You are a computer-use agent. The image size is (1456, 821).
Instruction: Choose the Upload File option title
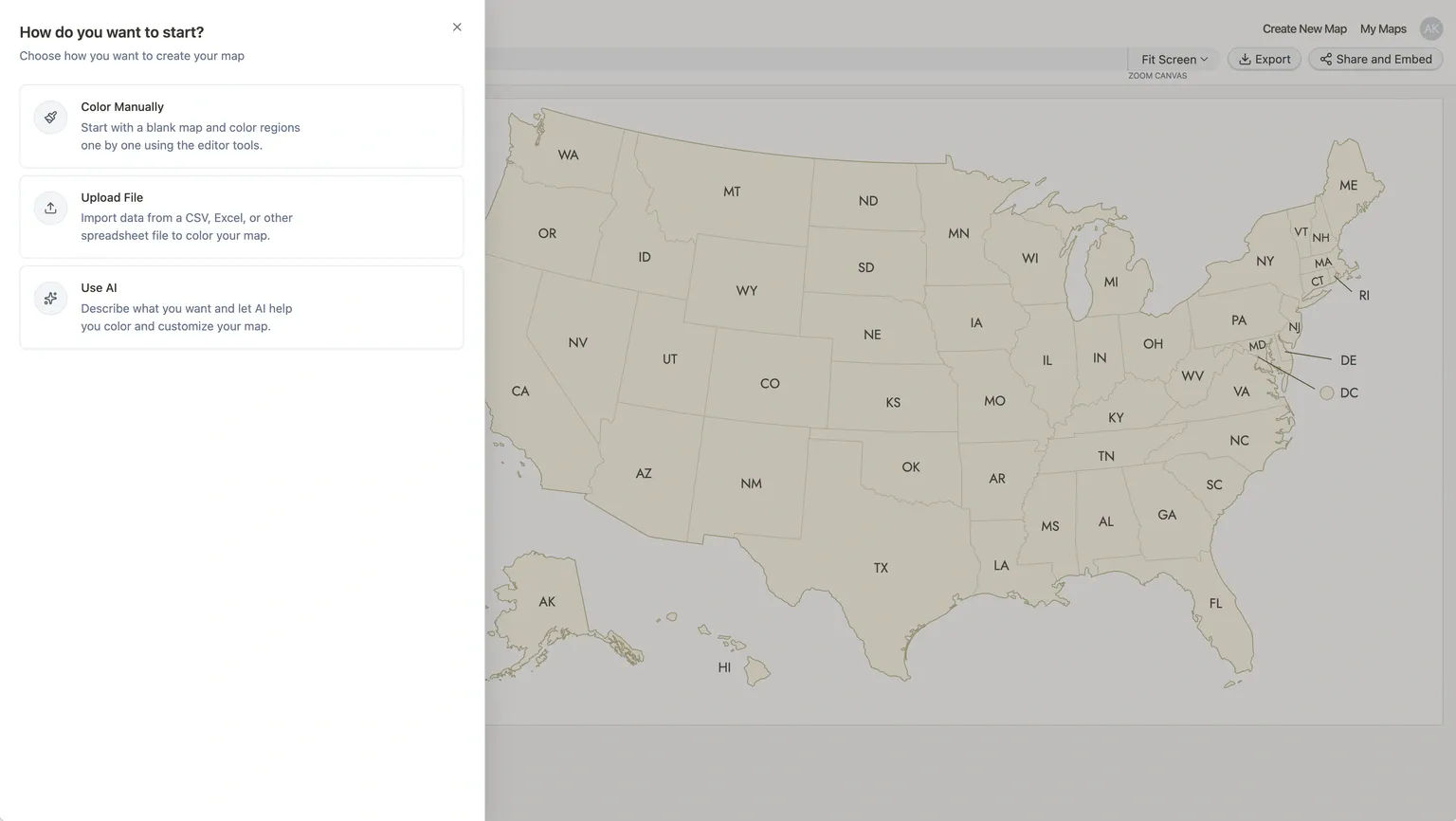[x=112, y=197]
